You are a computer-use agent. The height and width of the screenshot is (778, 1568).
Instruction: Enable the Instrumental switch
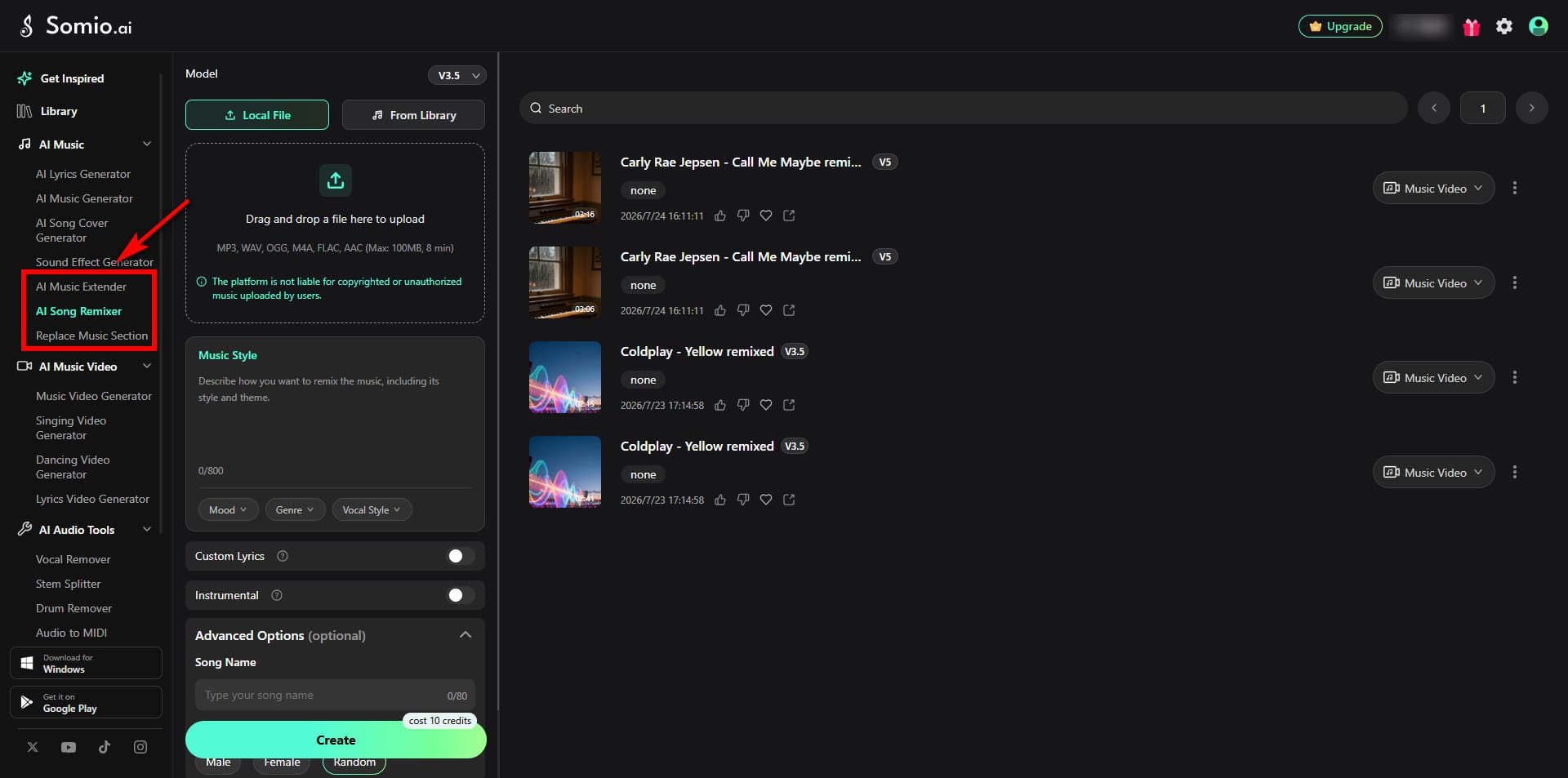click(x=460, y=595)
